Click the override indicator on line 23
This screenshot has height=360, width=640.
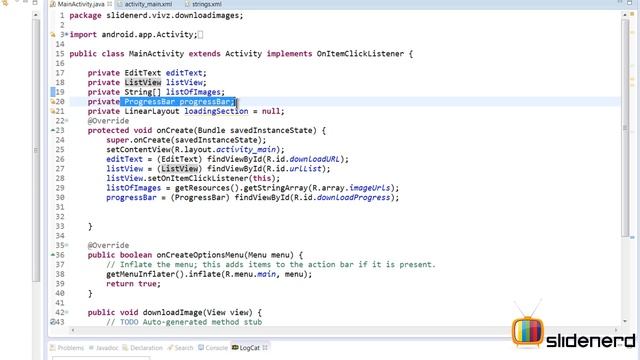tap(53, 131)
